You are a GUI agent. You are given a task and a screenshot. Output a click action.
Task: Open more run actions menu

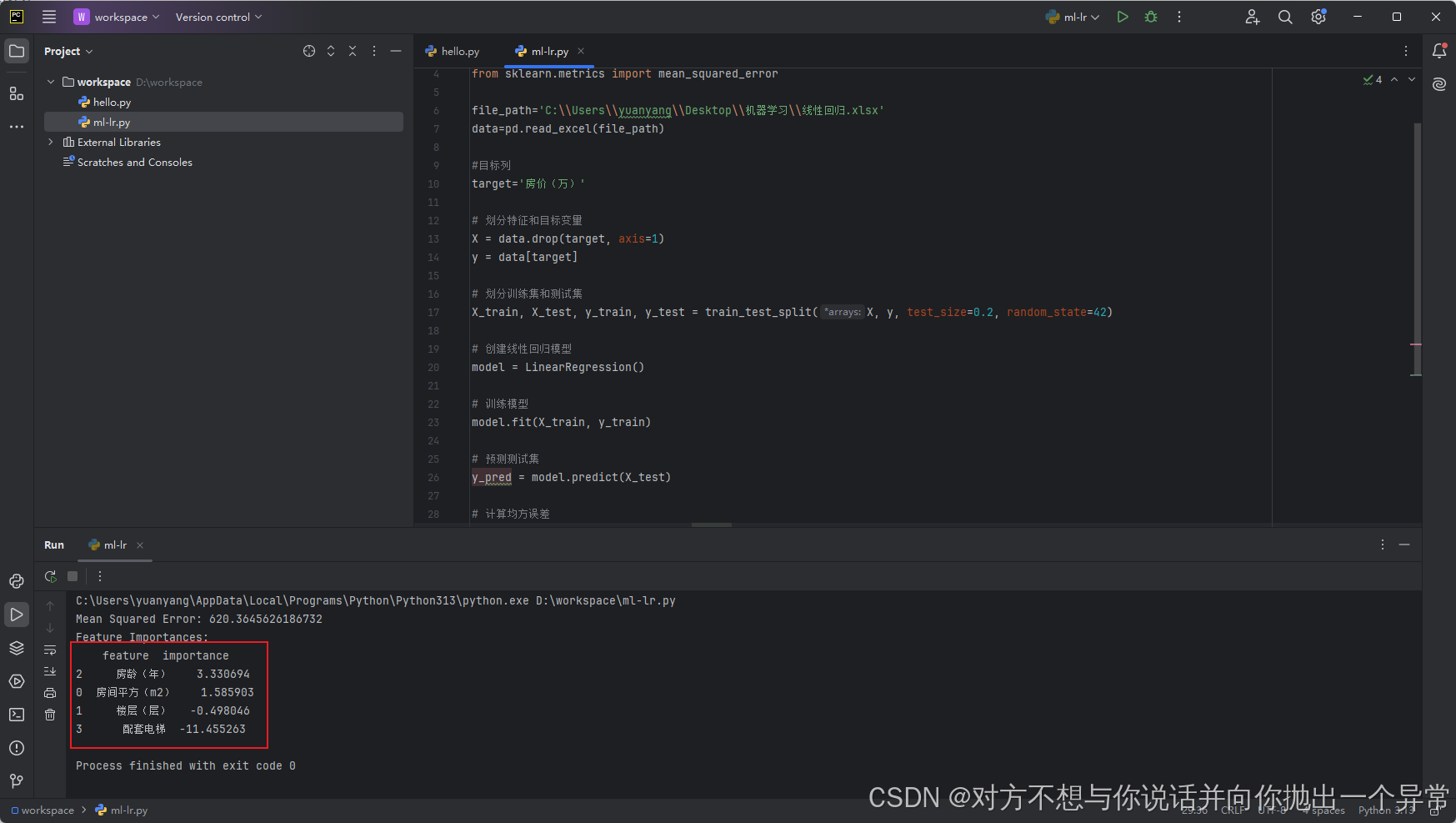[1179, 17]
